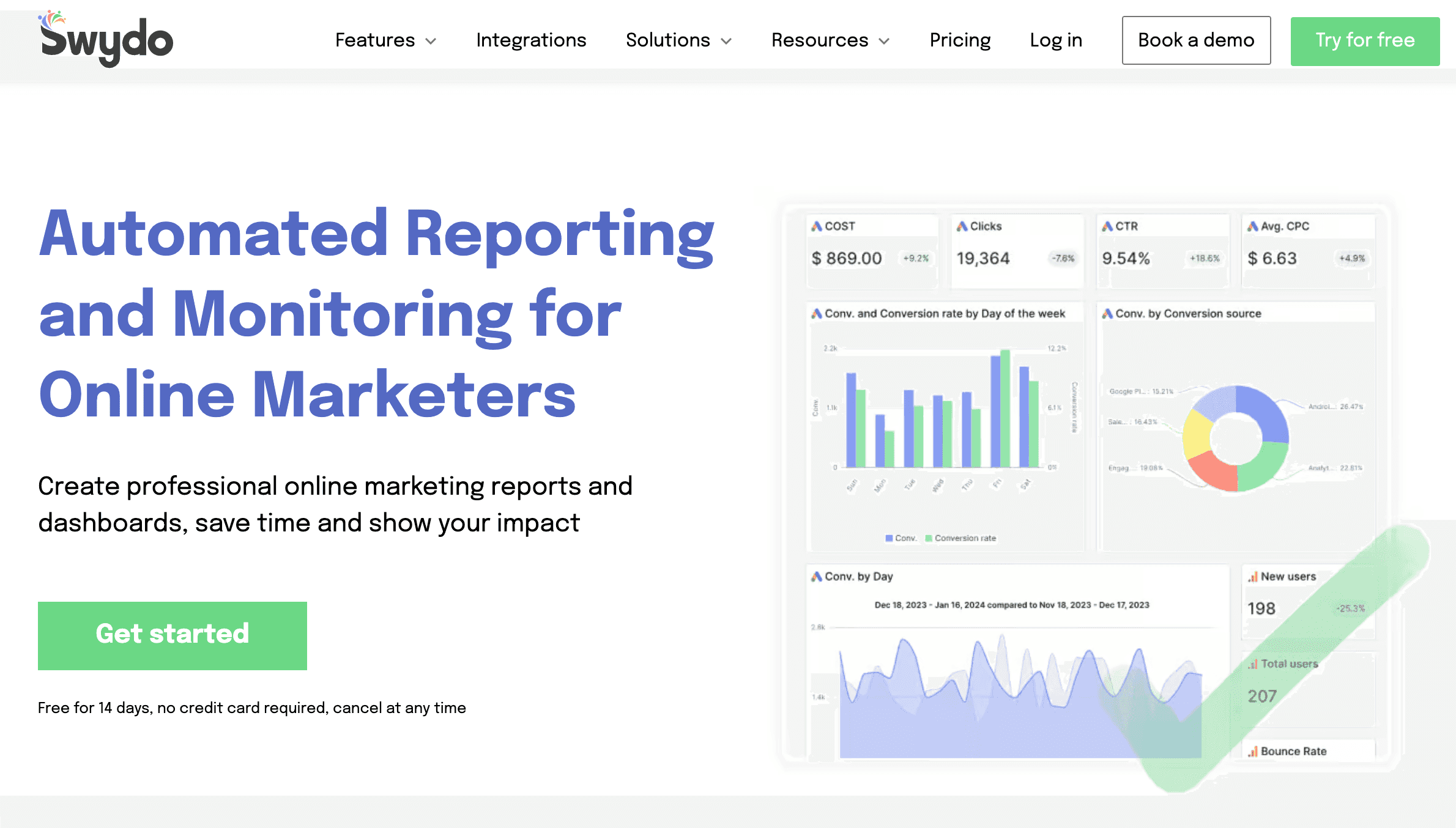Click the New users metric icon
This screenshot has height=828, width=1456.
point(1253,577)
